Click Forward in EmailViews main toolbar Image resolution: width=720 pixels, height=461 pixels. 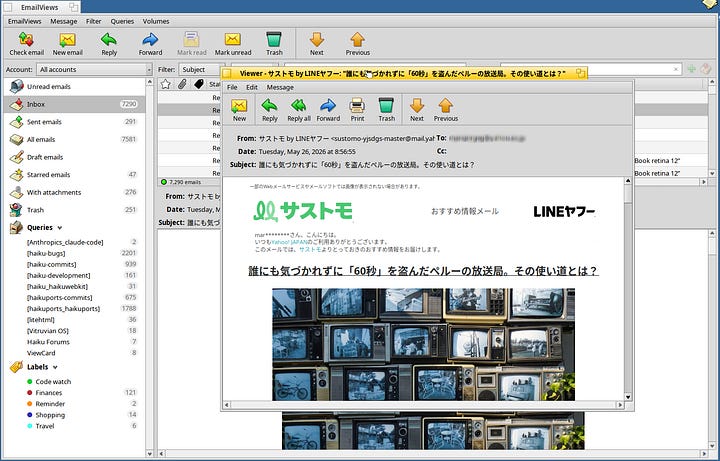click(150, 44)
